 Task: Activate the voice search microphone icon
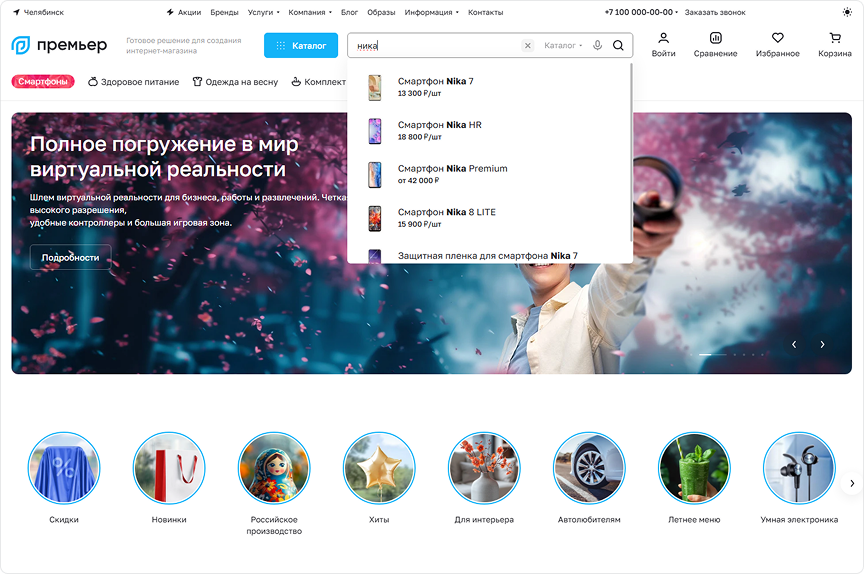click(597, 45)
